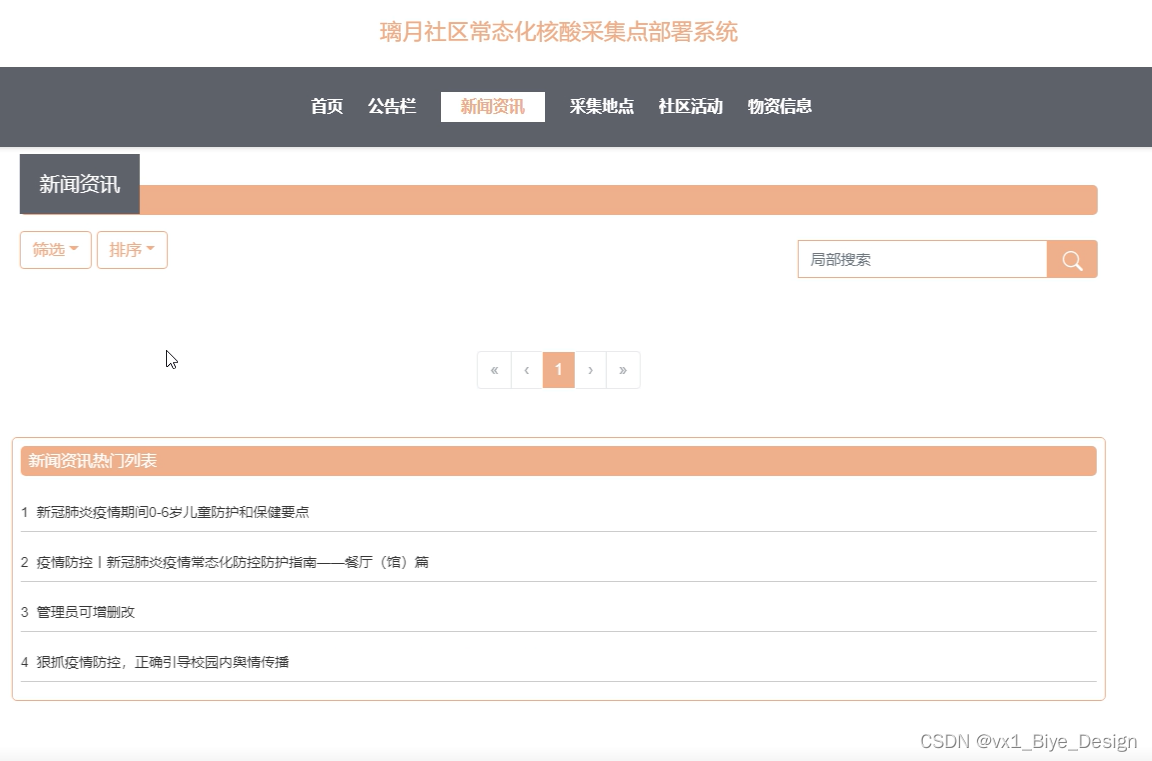
Task: Go to previous page arrow
Action: 527,369
